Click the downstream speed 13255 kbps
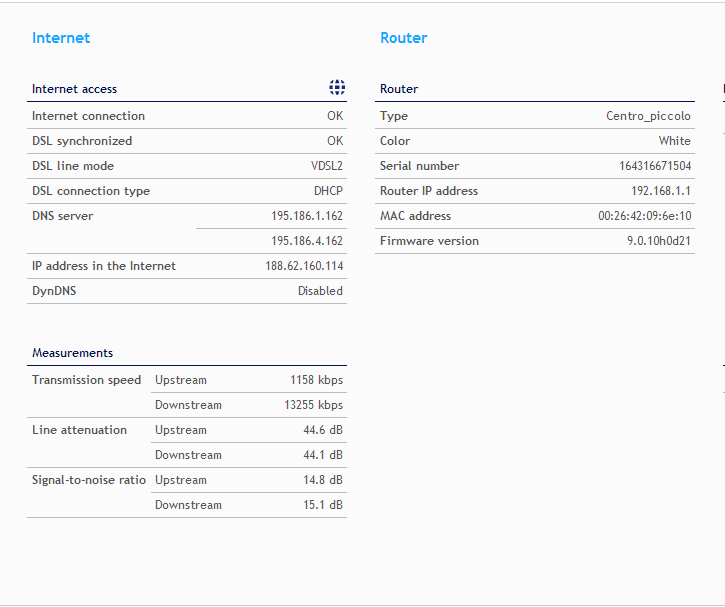The height and width of the screenshot is (607, 725). [313, 405]
